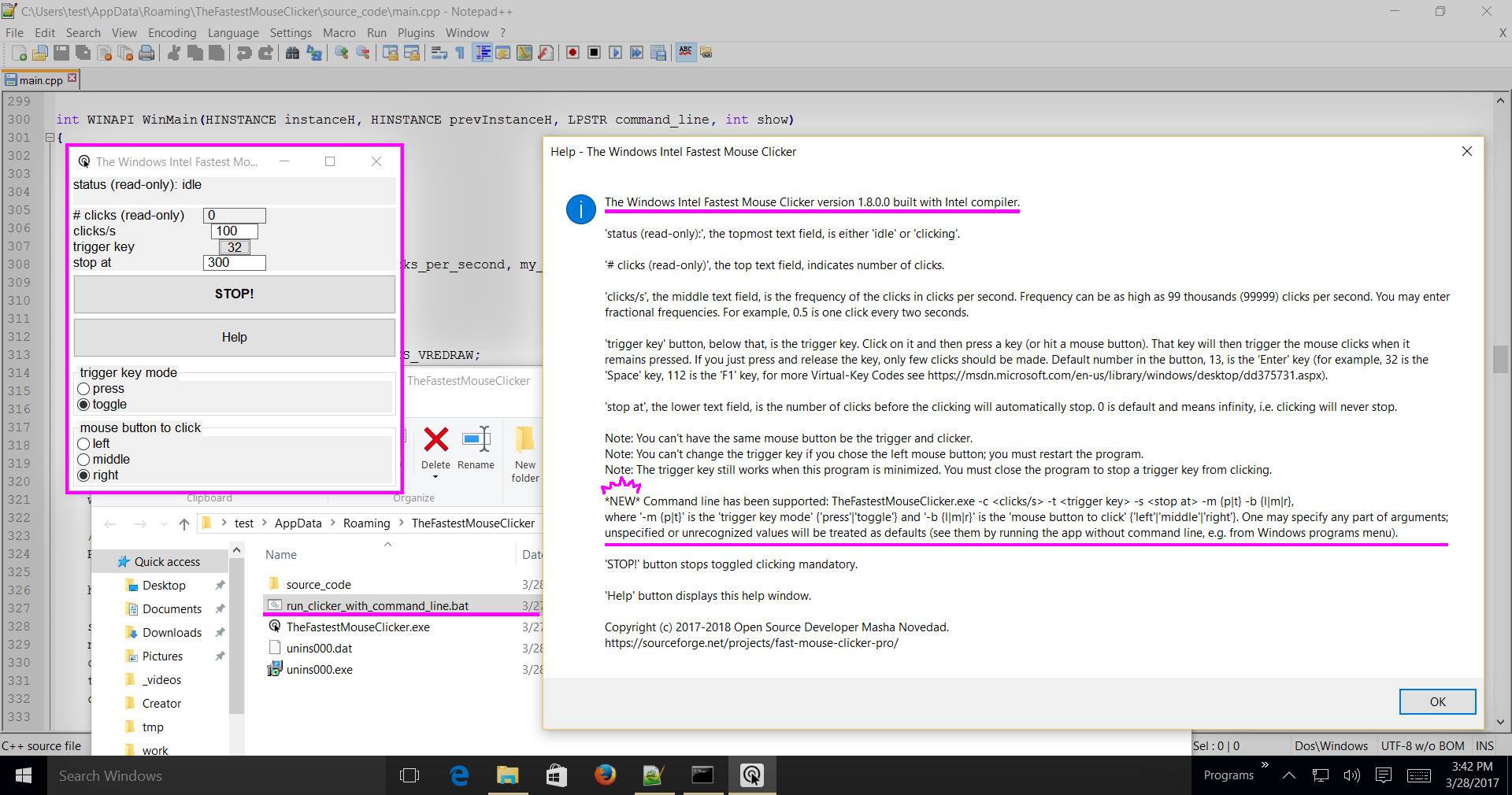Open Find with the binoculars icon
Image resolution: width=1512 pixels, height=795 pixels.
click(x=292, y=53)
